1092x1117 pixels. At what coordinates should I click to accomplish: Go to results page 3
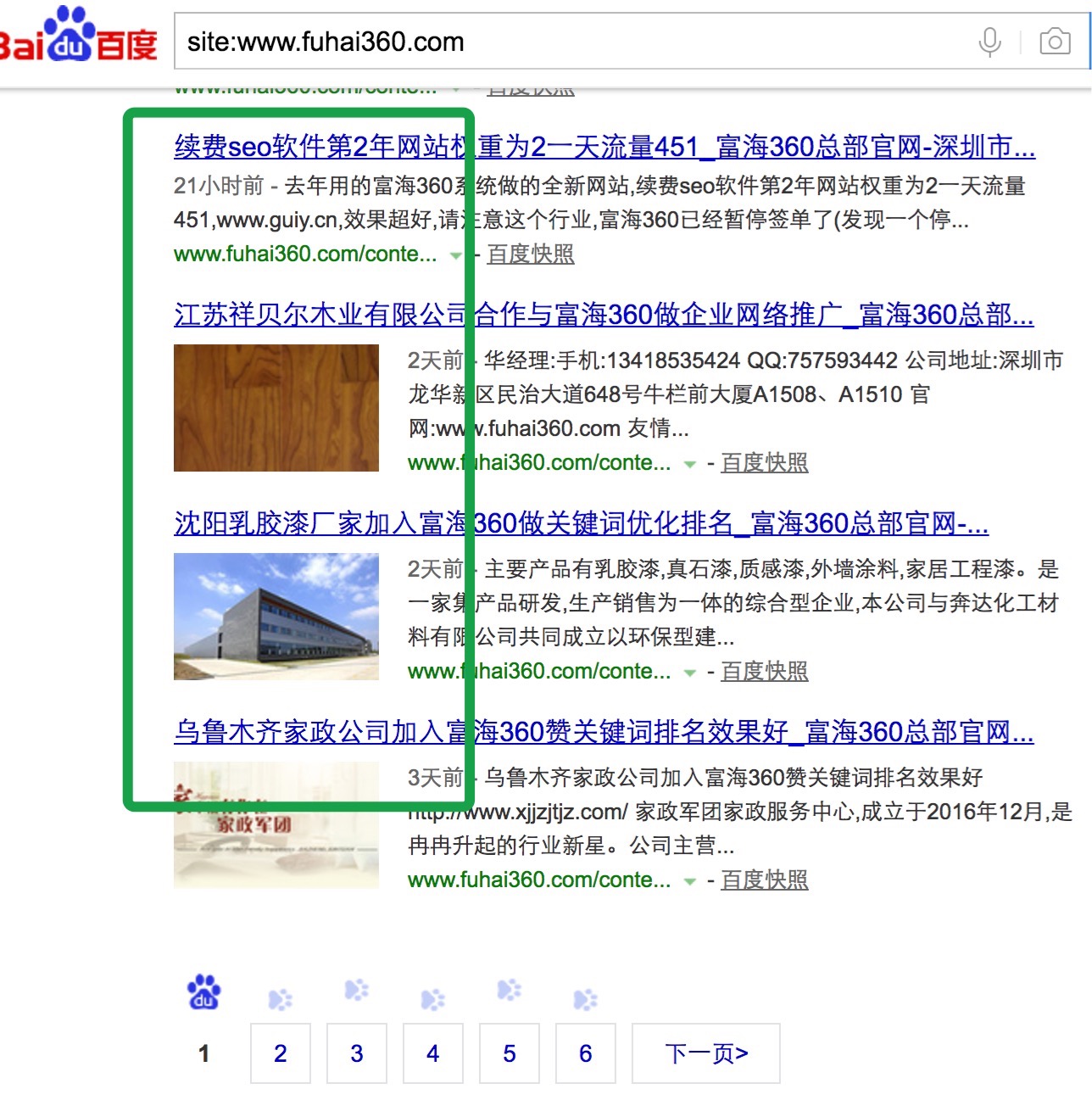357,1053
